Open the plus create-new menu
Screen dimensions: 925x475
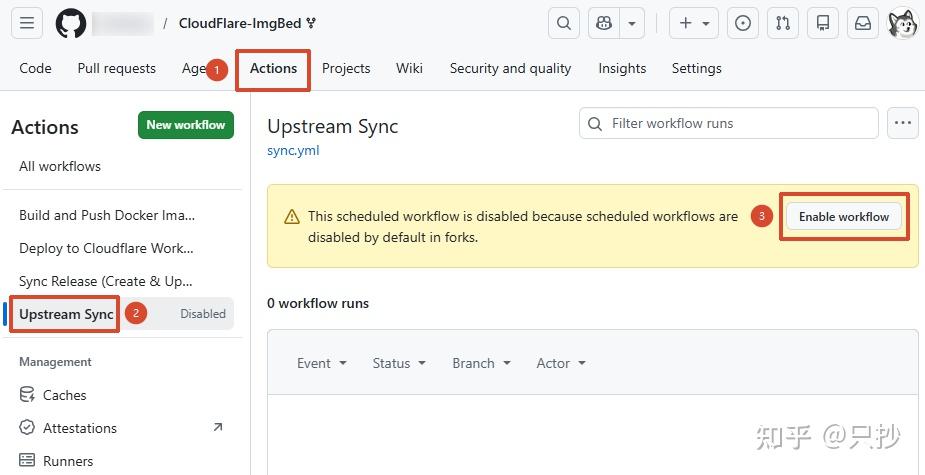(694, 24)
